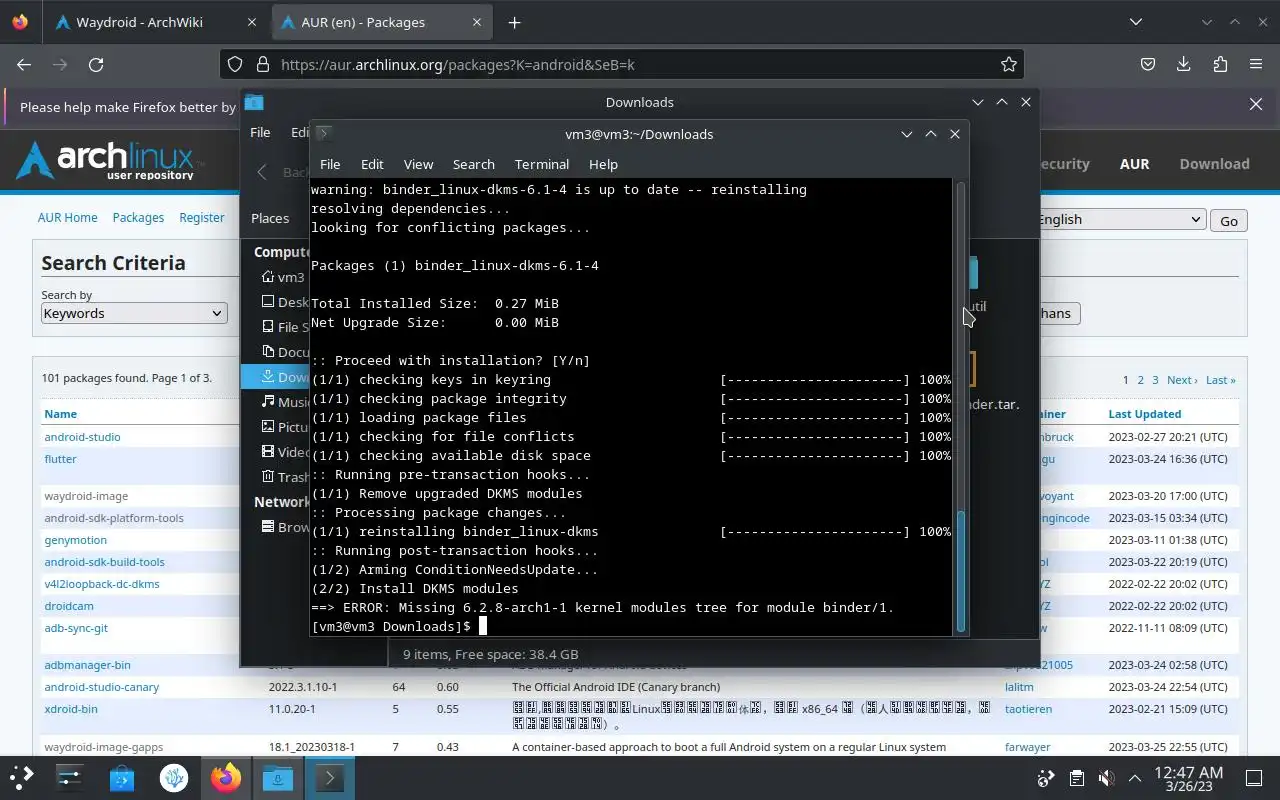Click the Downloads window folder icon

pos(254,102)
